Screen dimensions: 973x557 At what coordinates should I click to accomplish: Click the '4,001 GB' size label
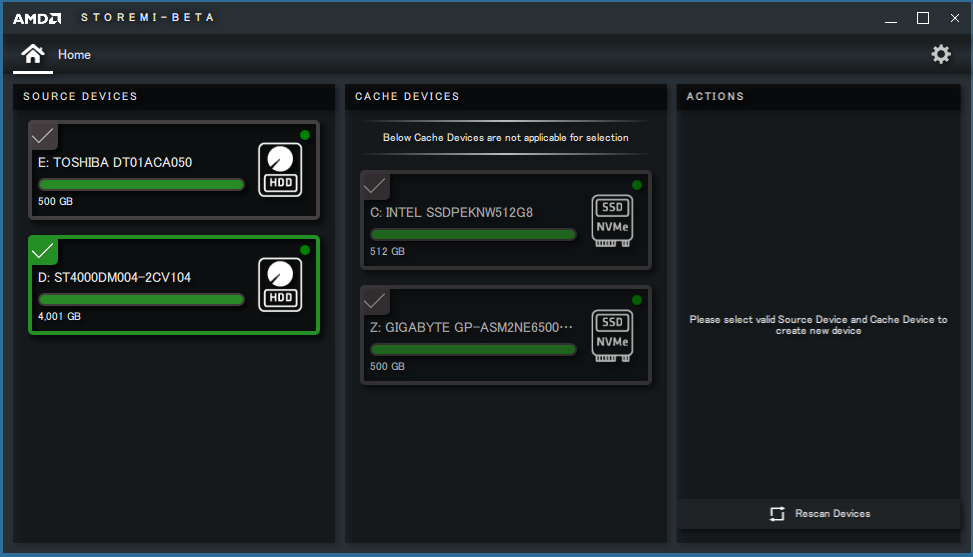coord(59,316)
